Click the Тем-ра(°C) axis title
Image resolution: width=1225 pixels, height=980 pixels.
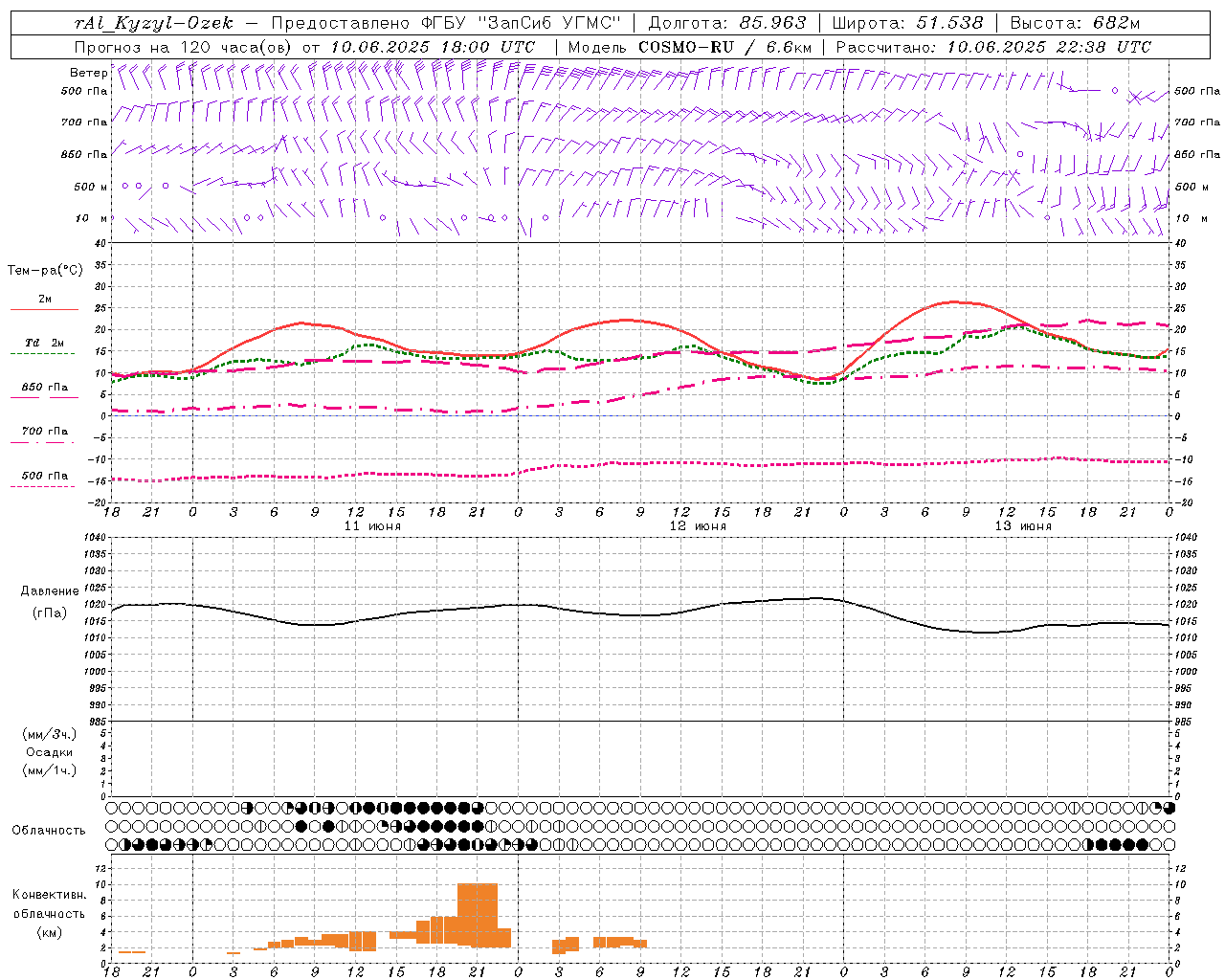[45, 270]
